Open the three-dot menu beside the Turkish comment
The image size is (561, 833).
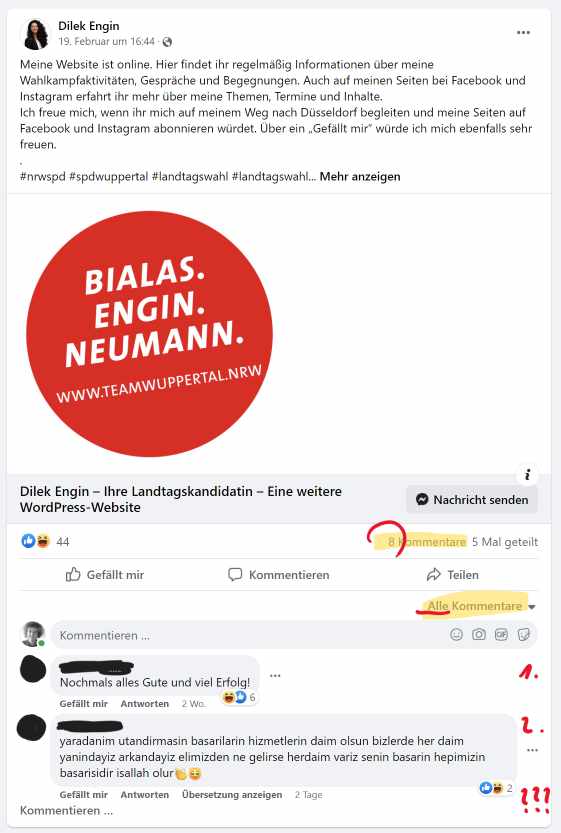click(532, 750)
